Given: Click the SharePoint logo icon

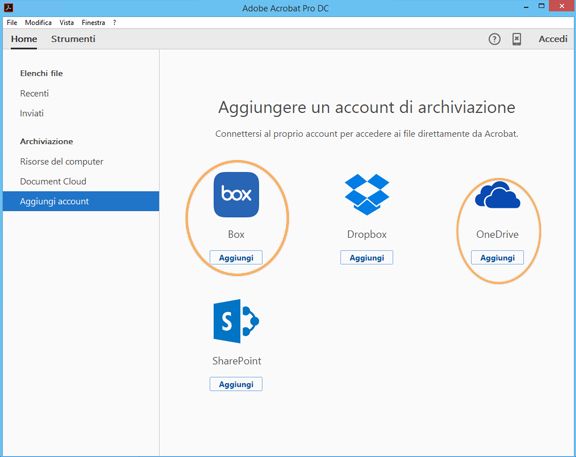Looking at the screenshot, I should point(236,321).
